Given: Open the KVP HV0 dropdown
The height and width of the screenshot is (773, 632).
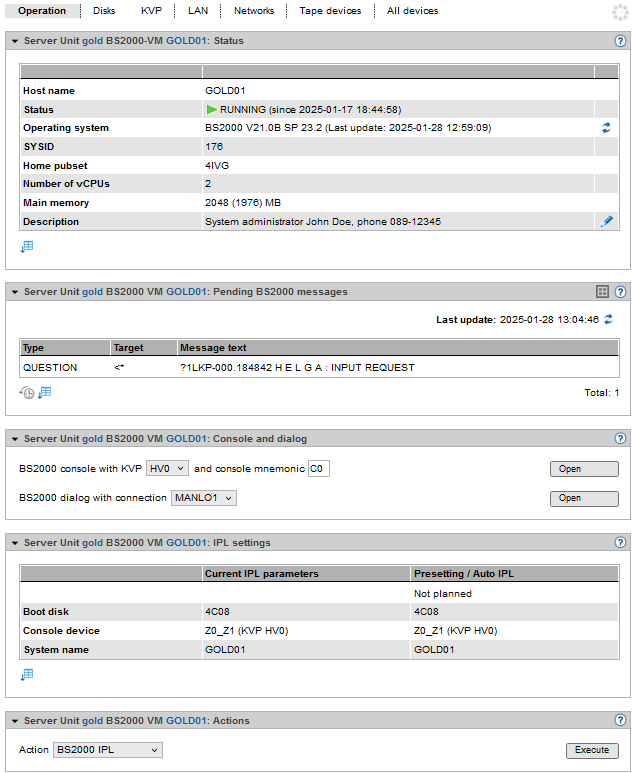Looking at the screenshot, I should 167,468.
